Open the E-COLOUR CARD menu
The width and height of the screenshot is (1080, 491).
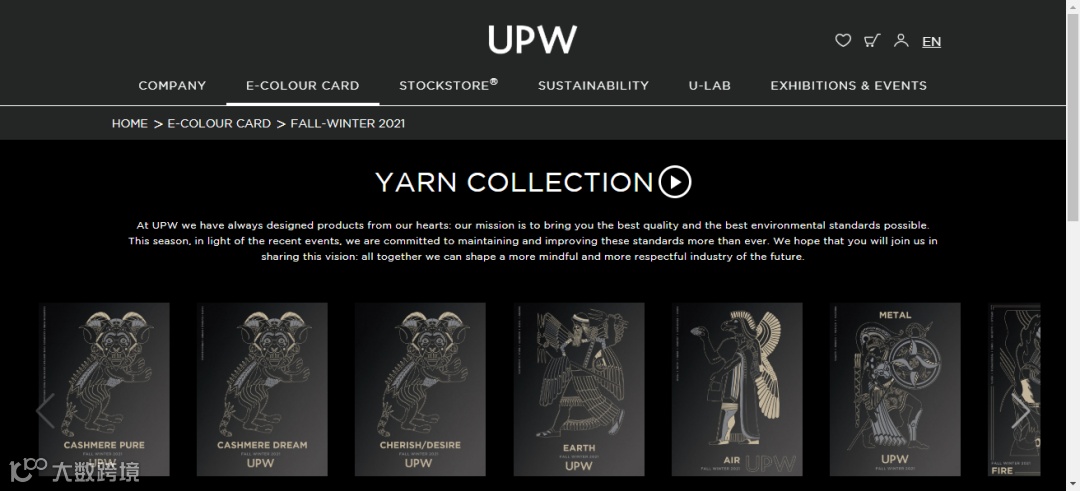click(302, 85)
